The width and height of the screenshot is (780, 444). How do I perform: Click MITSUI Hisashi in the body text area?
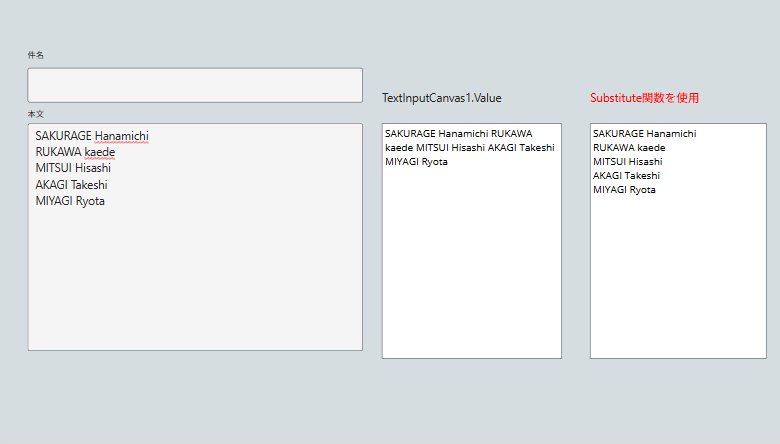(x=73, y=168)
